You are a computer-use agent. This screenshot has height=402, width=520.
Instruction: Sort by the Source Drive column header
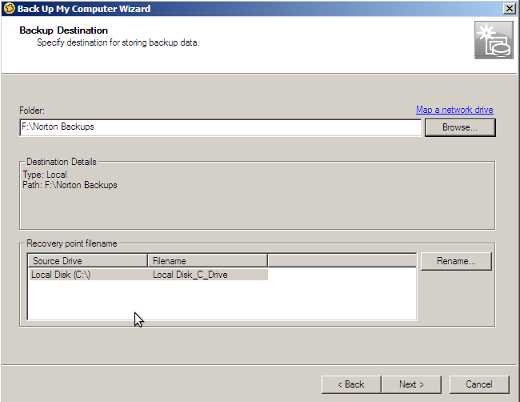(x=87, y=260)
